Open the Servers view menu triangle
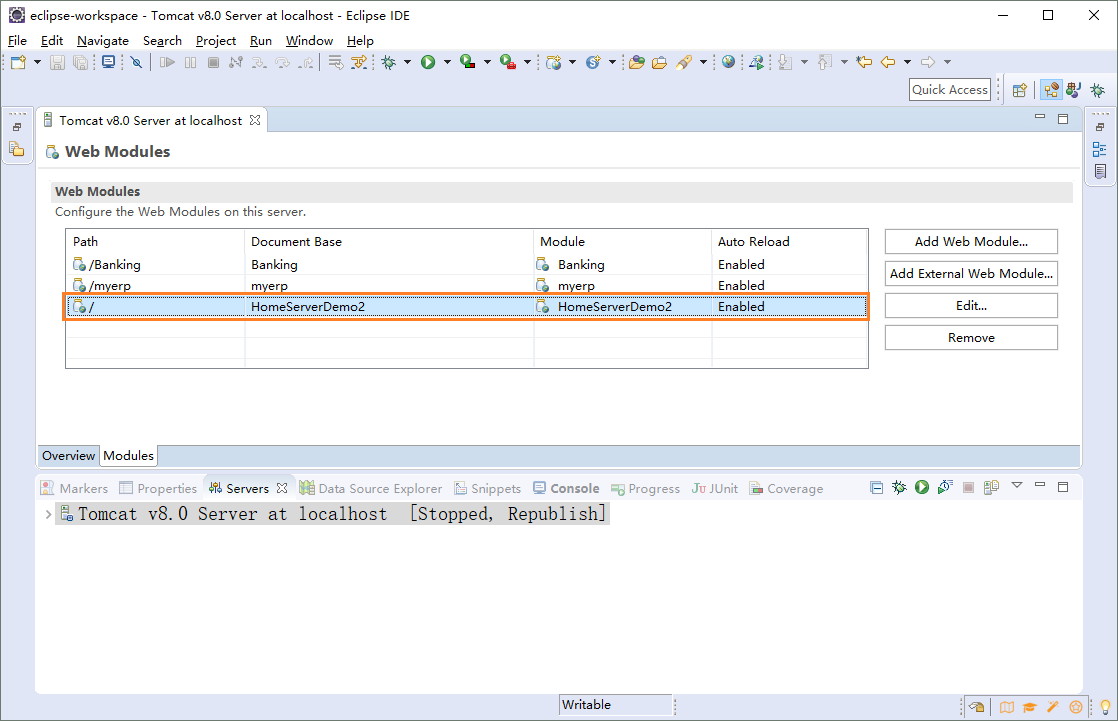The width and height of the screenshot is (1118, 721). (1017, 486)
